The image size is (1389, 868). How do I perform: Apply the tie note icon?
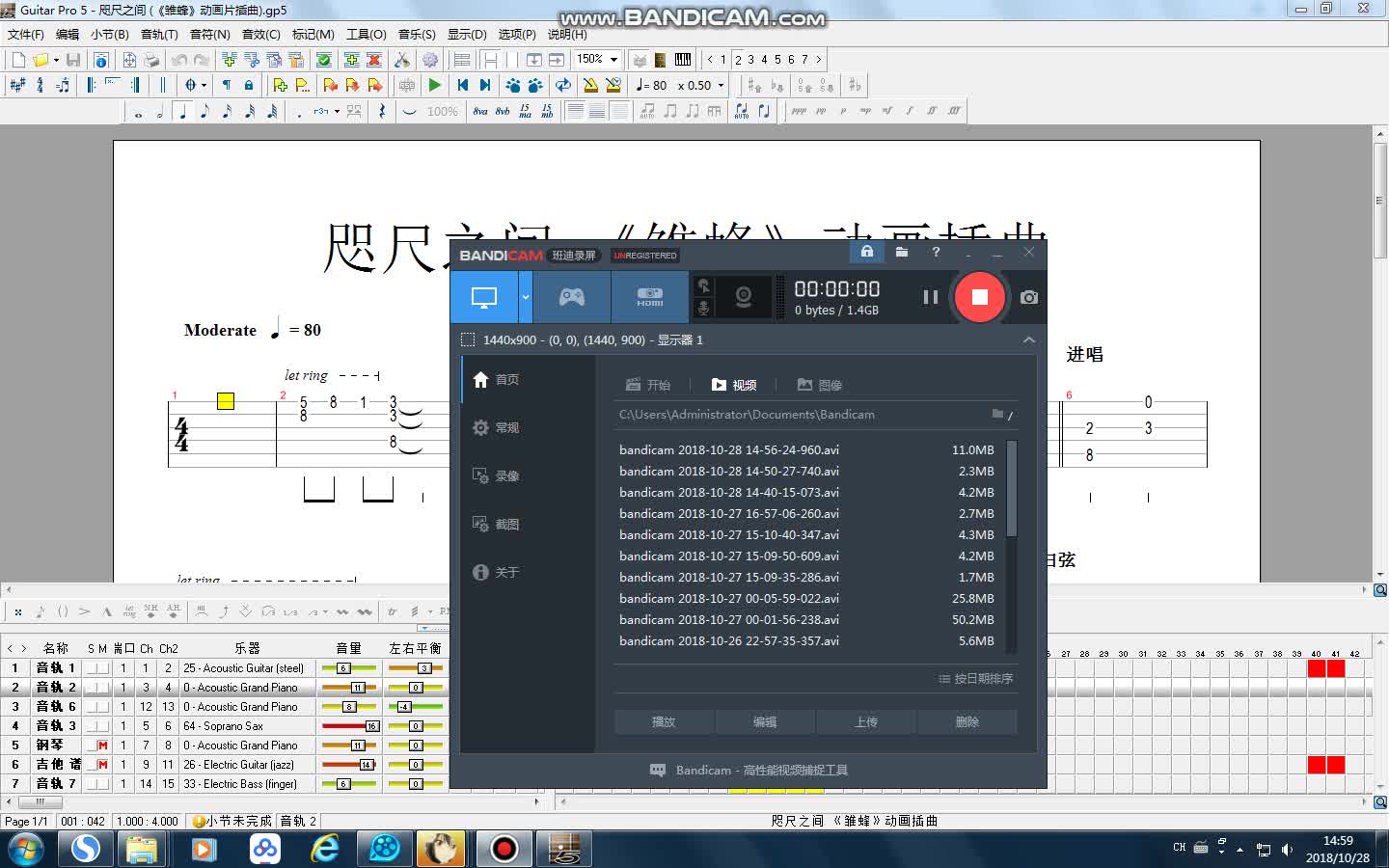tap(410, 112)
